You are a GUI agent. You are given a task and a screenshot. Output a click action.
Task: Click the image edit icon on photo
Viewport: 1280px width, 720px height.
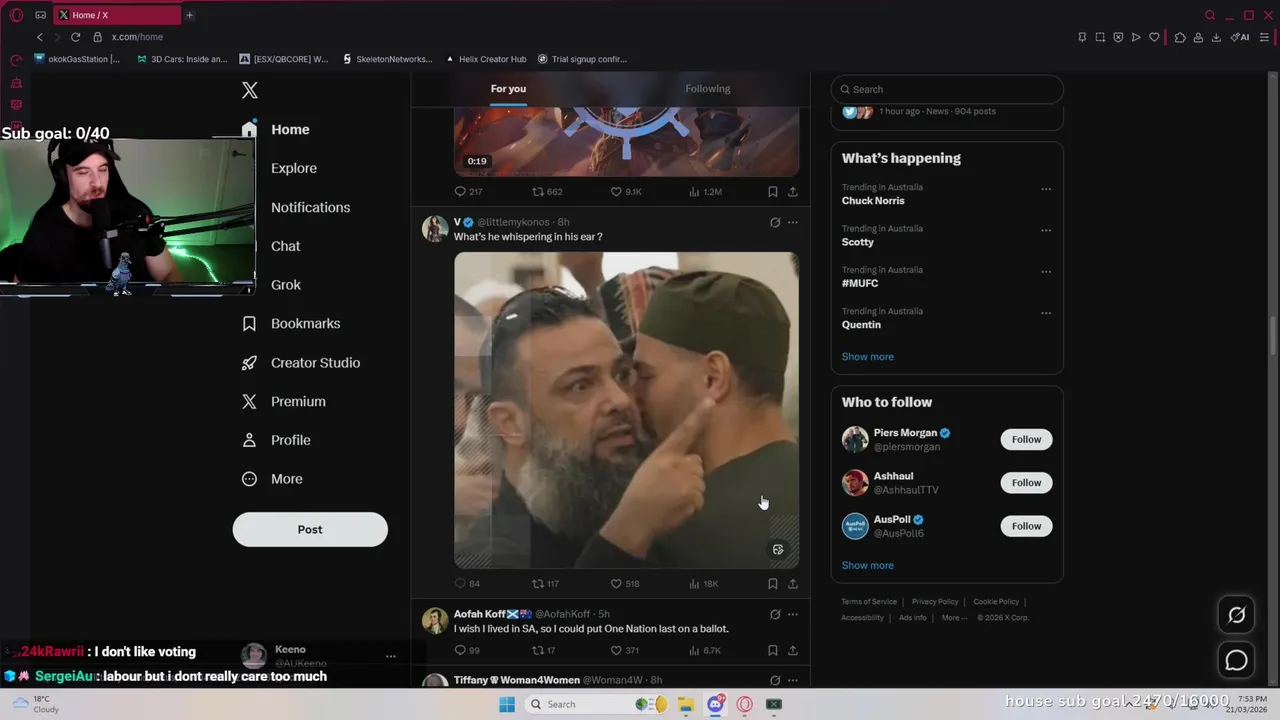(778, 549)
